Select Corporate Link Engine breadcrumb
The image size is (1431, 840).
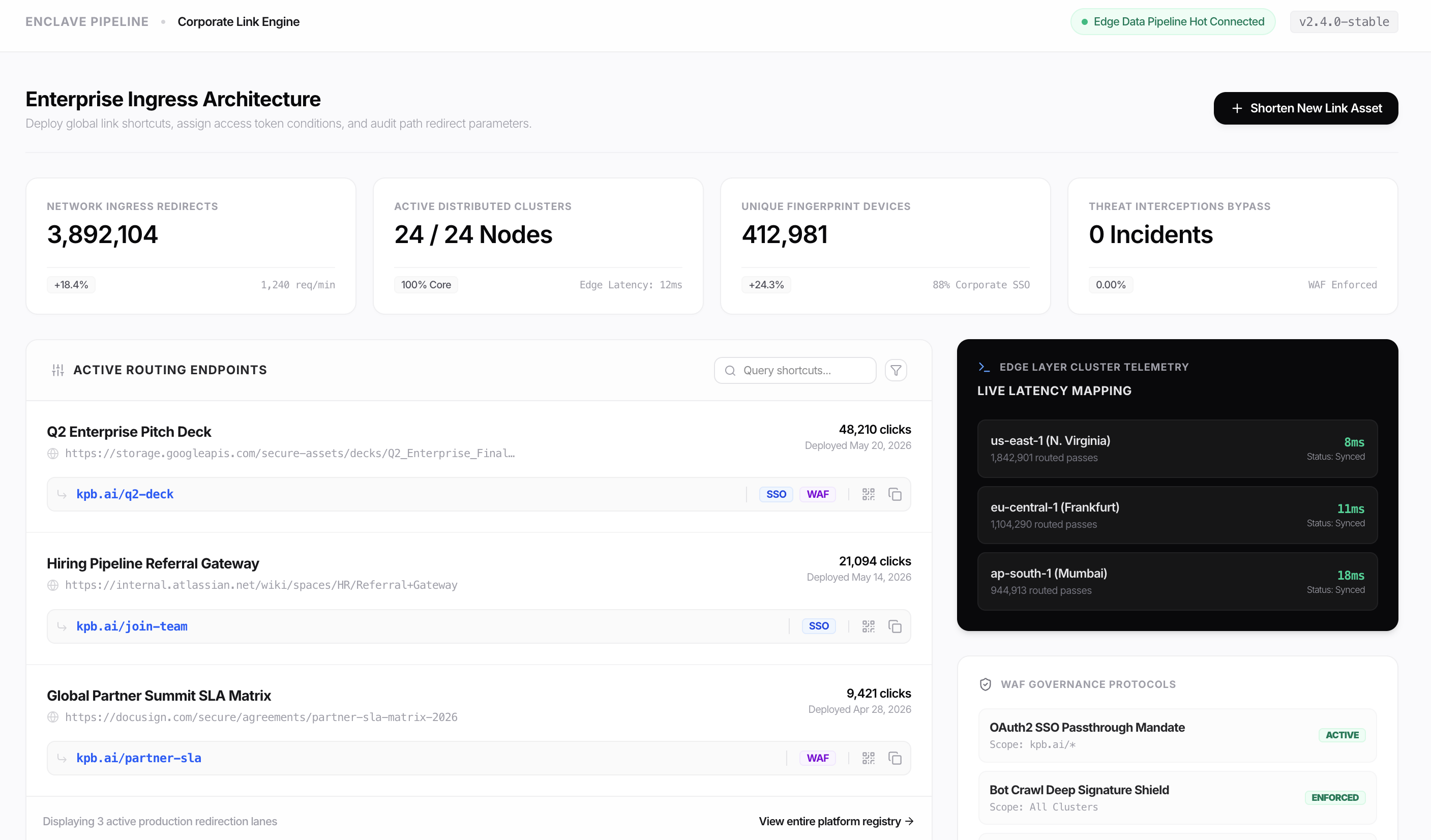(238, 21)
